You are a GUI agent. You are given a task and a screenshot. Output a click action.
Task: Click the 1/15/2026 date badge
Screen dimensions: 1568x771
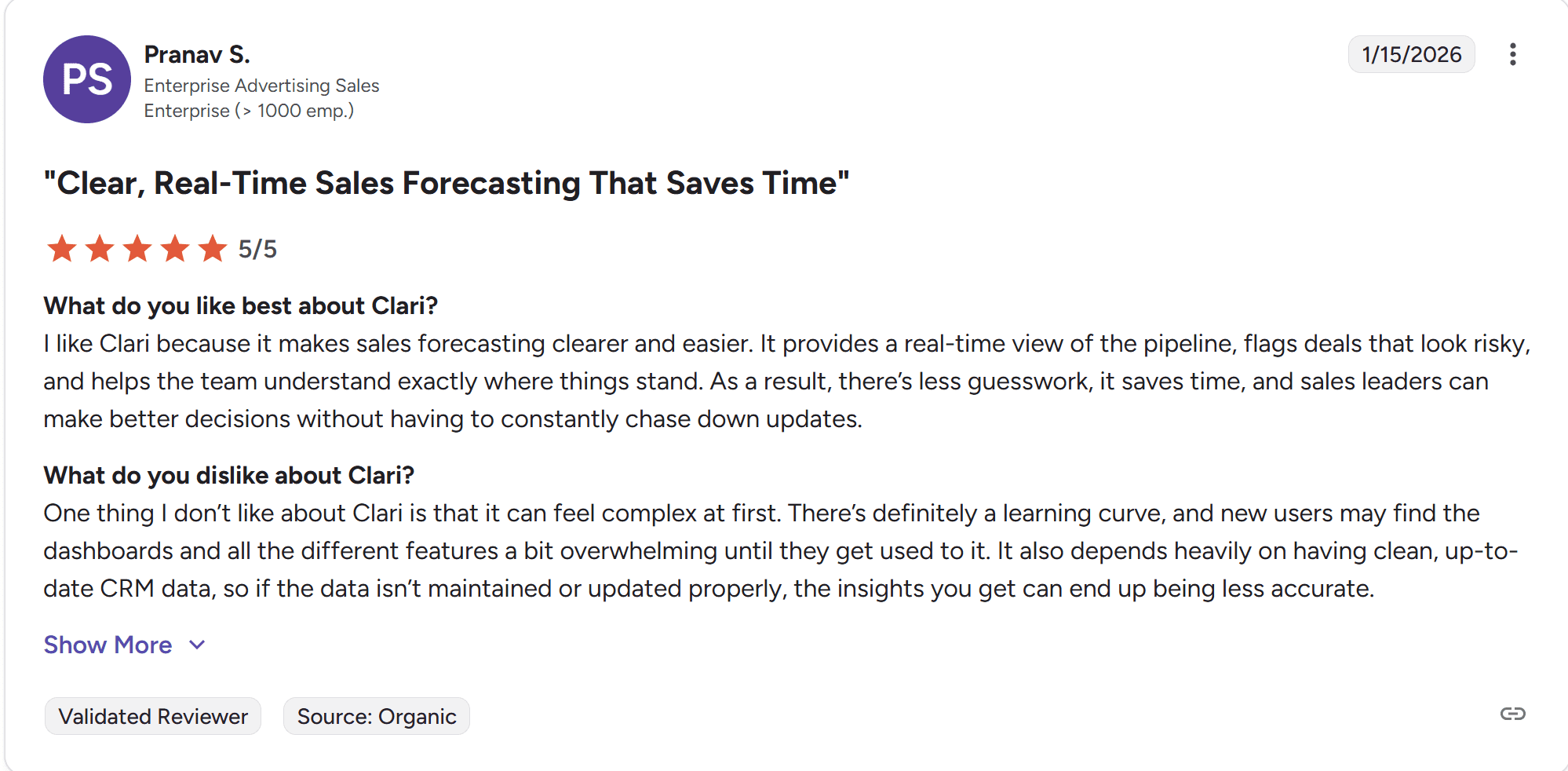click(1411, 54)
